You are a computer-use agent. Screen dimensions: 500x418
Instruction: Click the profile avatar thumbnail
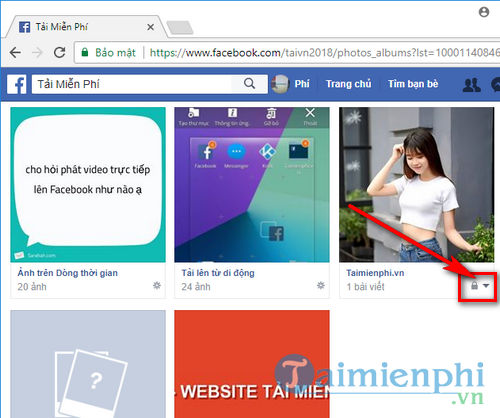(280, 84)
